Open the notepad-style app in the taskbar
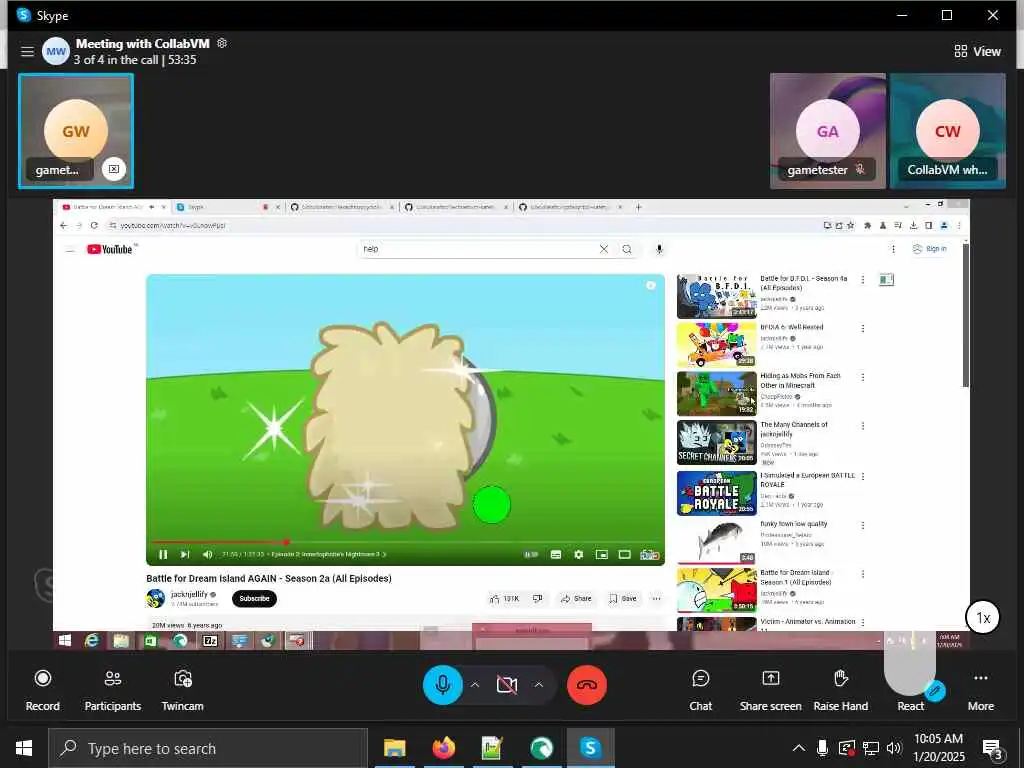Viewport: 1024px width, 768px height. (x=492, y=748)
